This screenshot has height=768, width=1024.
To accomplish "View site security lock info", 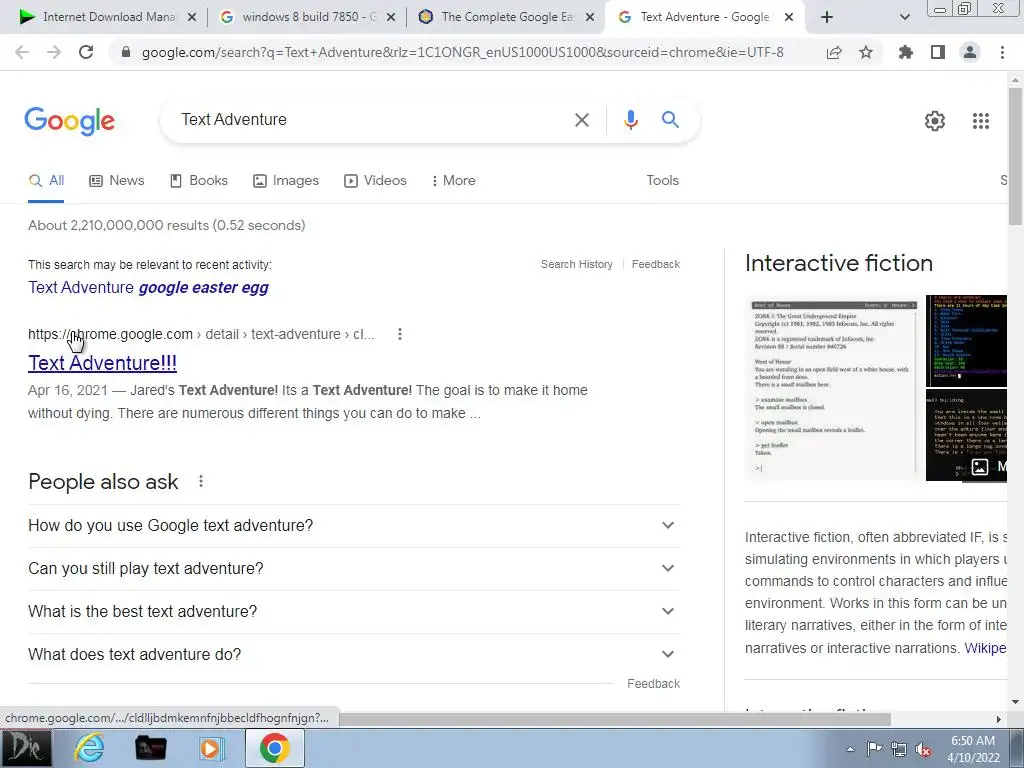I will [x=126, y=52].
